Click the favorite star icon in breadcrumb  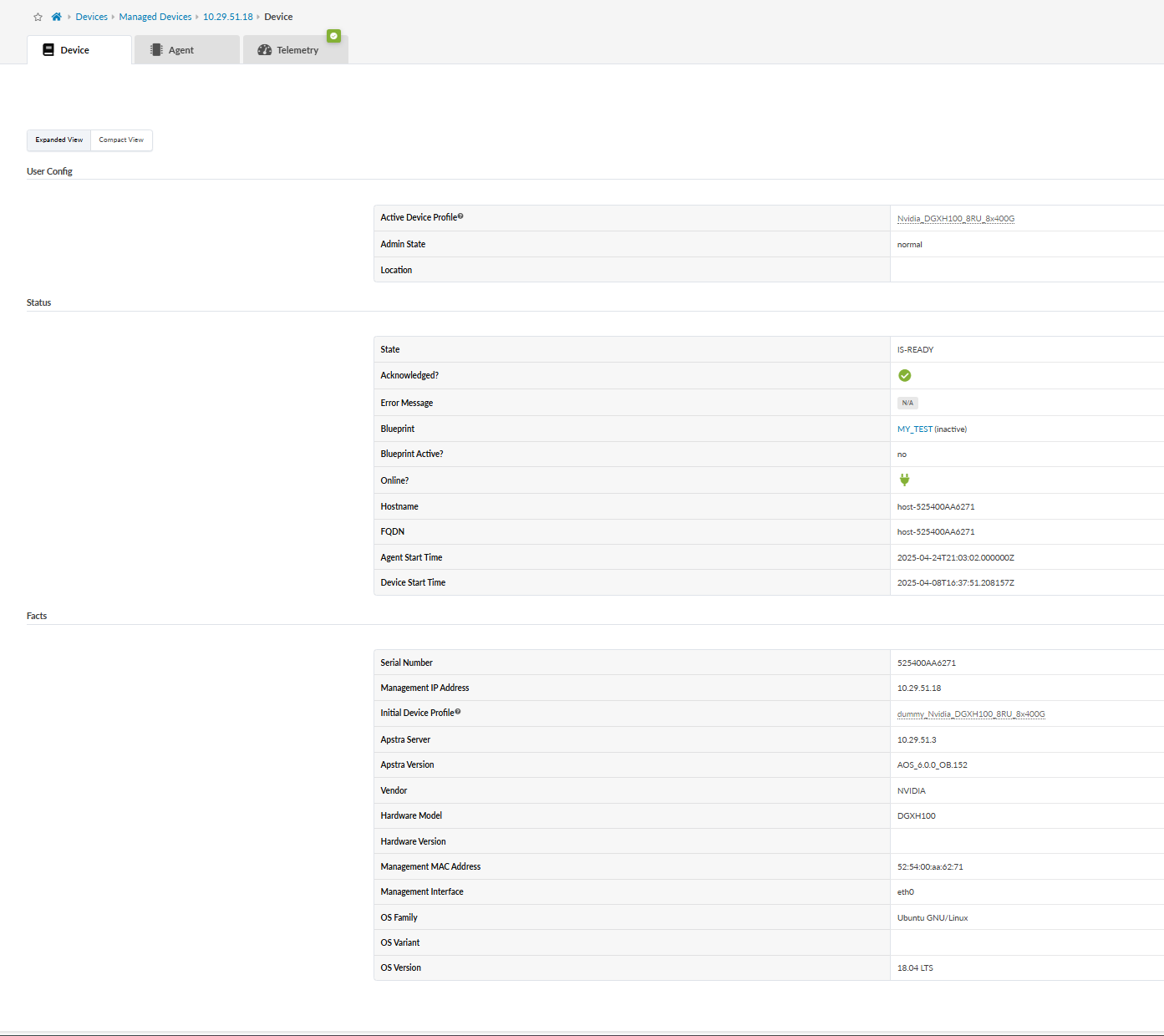[38, 17]
